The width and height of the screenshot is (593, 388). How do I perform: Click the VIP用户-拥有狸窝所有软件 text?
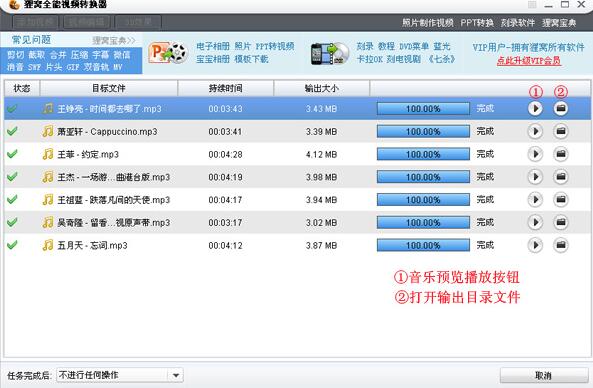528,47
